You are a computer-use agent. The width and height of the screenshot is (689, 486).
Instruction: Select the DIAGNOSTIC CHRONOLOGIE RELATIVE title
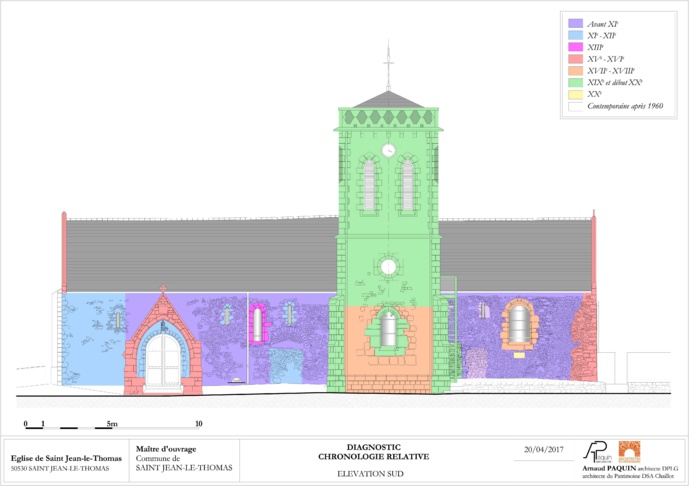(x=373, y=452)
